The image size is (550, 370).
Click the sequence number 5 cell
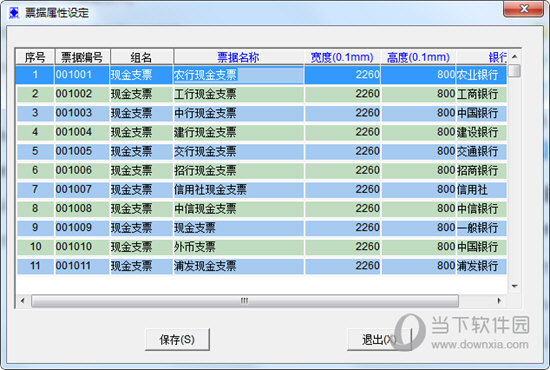(35, 151)
